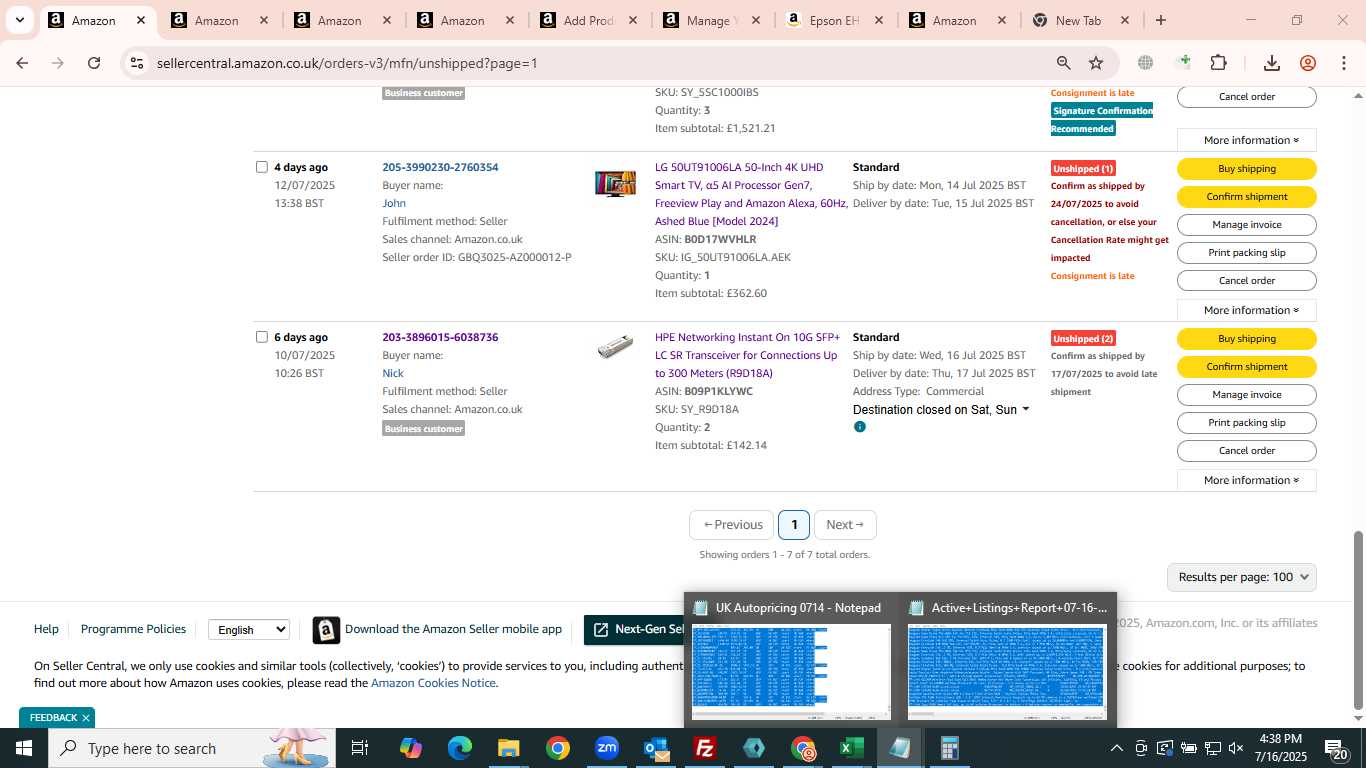This screenshot has width=1366, height=768.
Task: Select the Active+Listings+Report Notepad preview
Action: [1007, 660]
